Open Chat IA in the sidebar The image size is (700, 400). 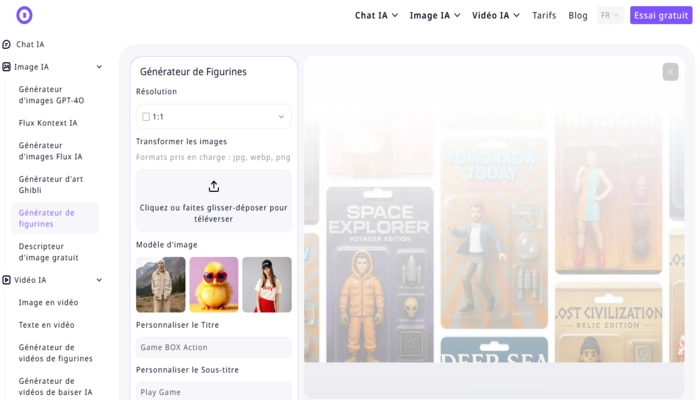(30, 44)
